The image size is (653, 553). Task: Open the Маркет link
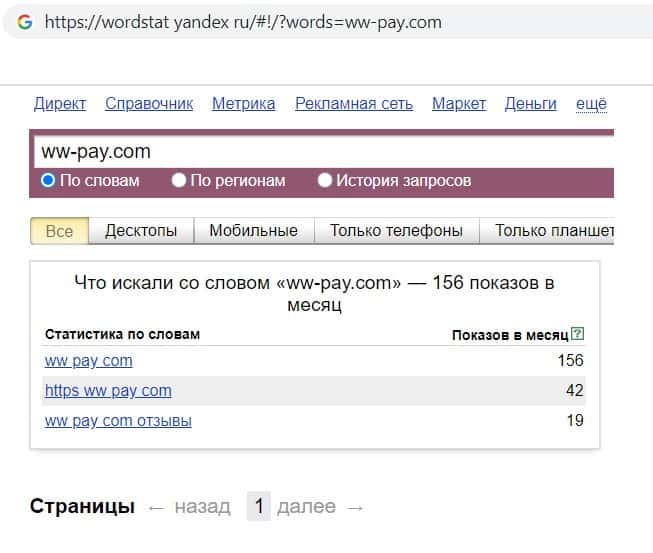point(459,104)
